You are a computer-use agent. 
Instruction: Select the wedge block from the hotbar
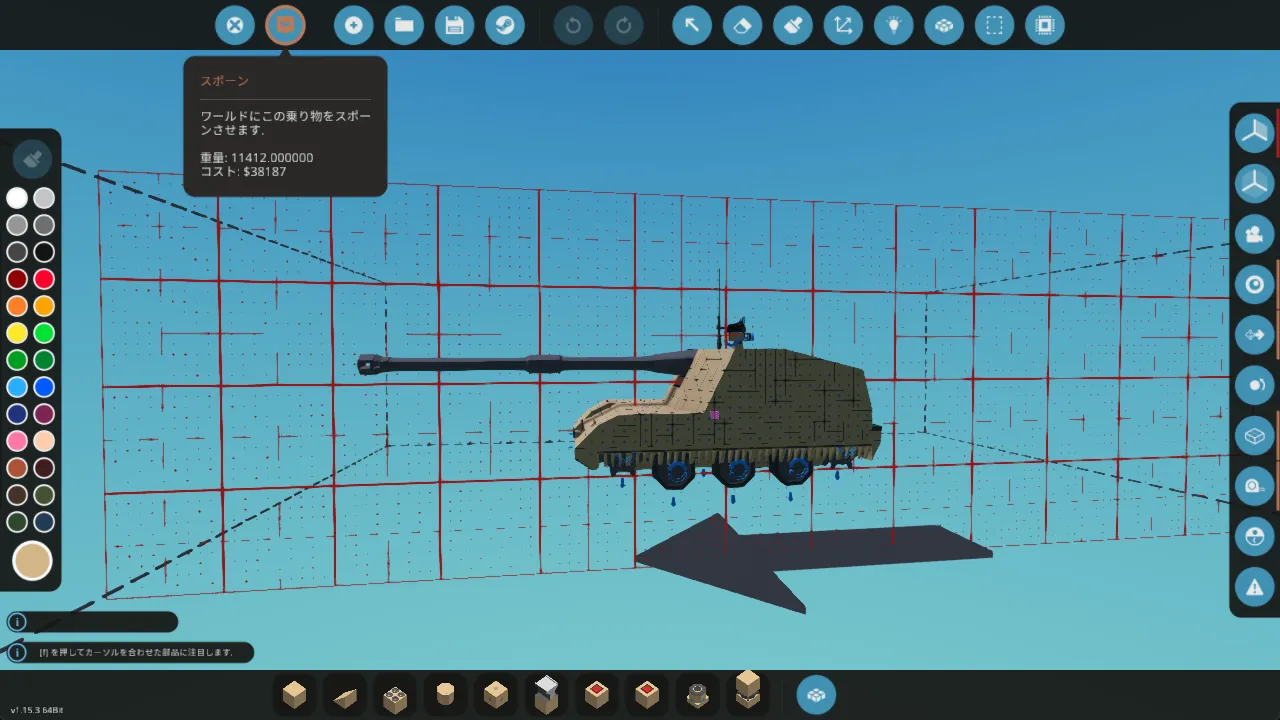pyautogui.click(x=345, y=695)
